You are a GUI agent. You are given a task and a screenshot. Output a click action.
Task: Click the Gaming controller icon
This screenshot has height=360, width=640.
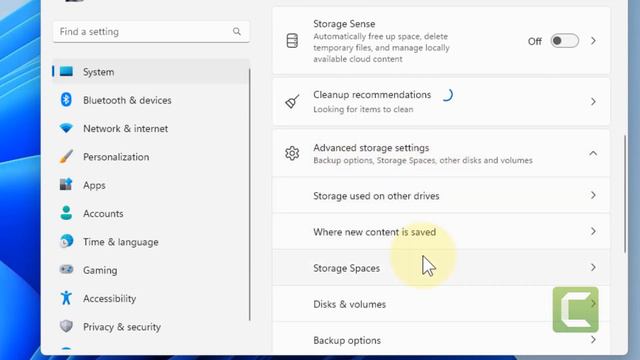click(66, 269)
